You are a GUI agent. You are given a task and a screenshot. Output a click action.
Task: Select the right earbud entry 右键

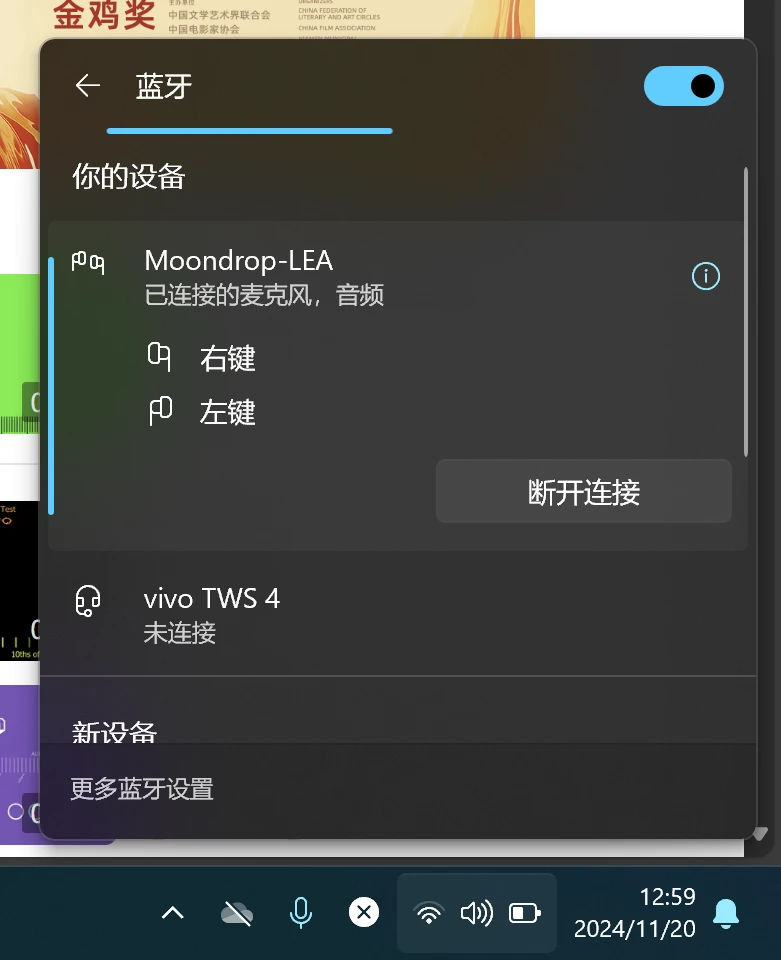(202, 358)
